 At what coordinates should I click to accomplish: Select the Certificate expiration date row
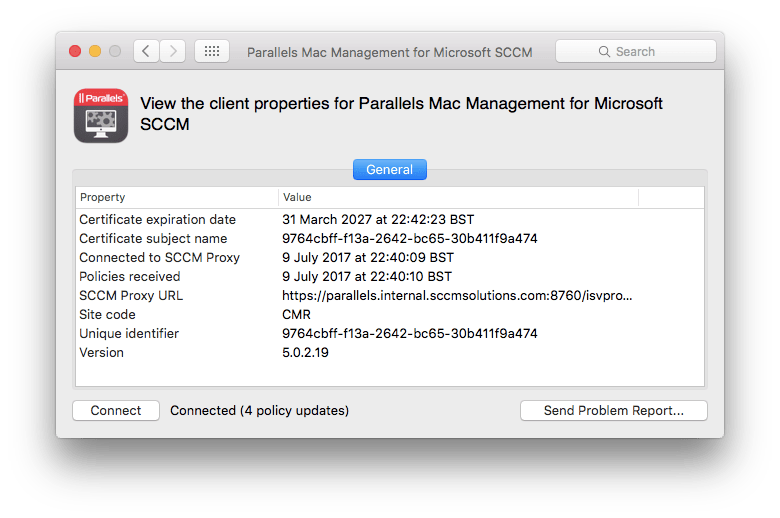[x=389, y=220]
